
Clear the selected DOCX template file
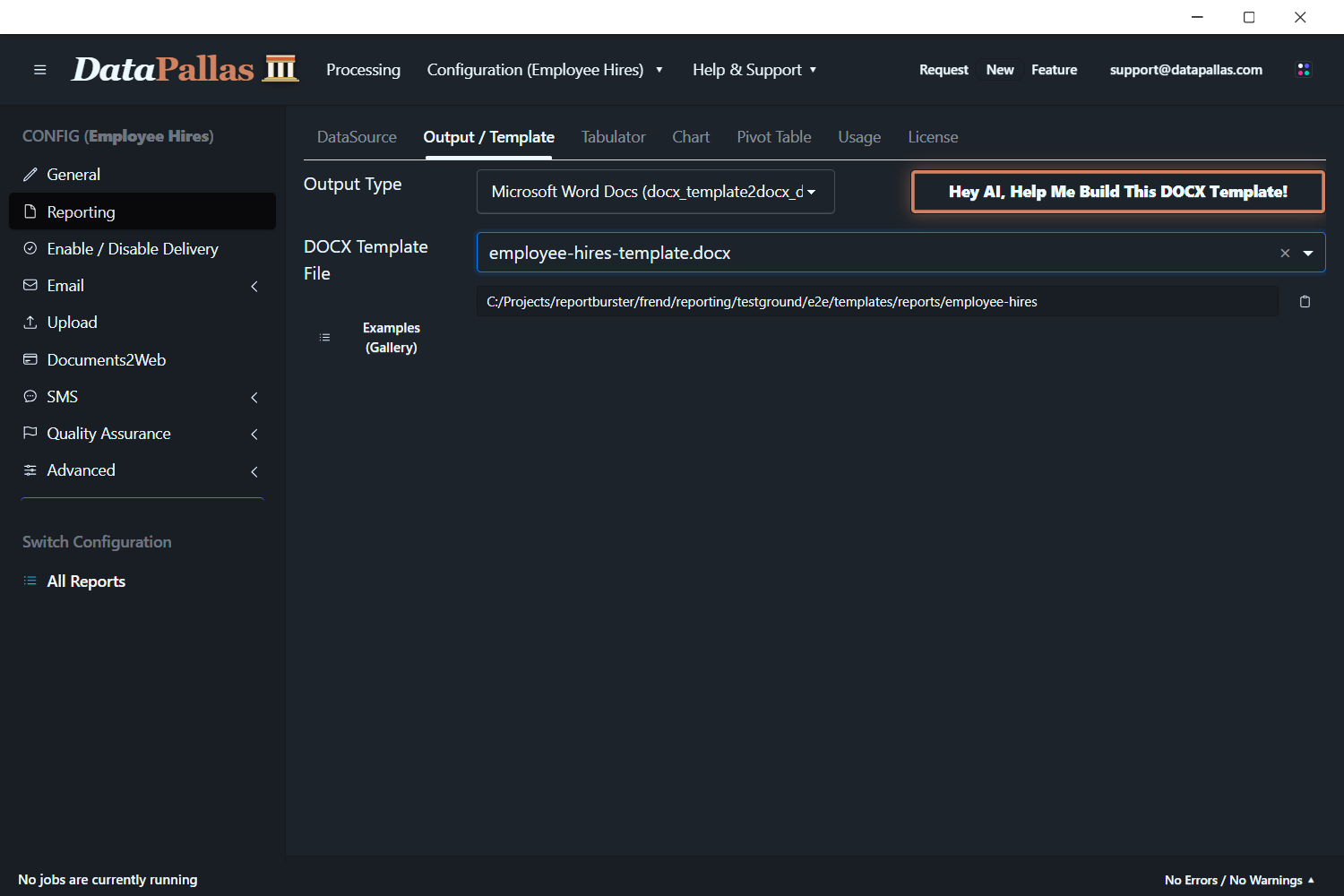point(1285,253)
